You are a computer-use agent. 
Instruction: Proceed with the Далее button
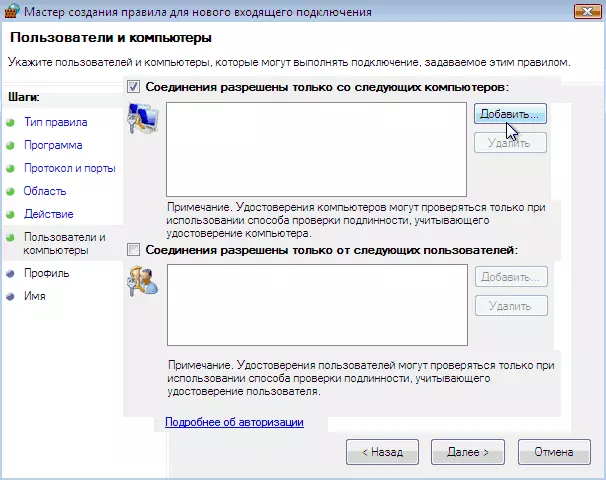[468, 452]
